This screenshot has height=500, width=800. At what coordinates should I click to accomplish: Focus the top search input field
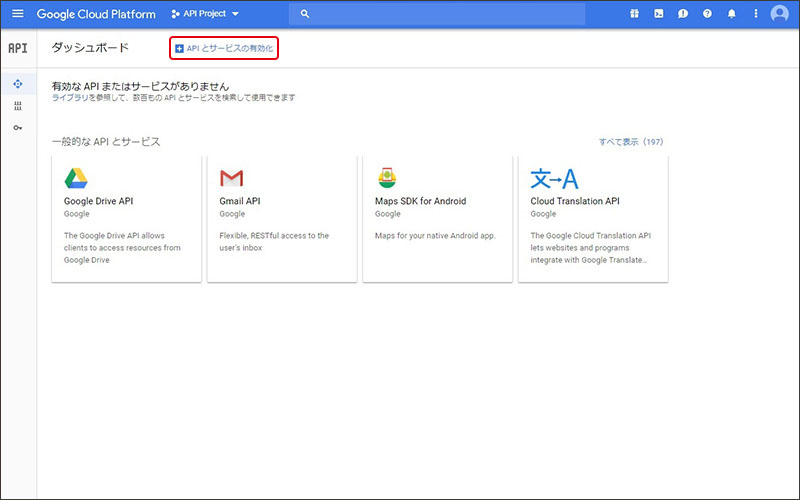437,14
